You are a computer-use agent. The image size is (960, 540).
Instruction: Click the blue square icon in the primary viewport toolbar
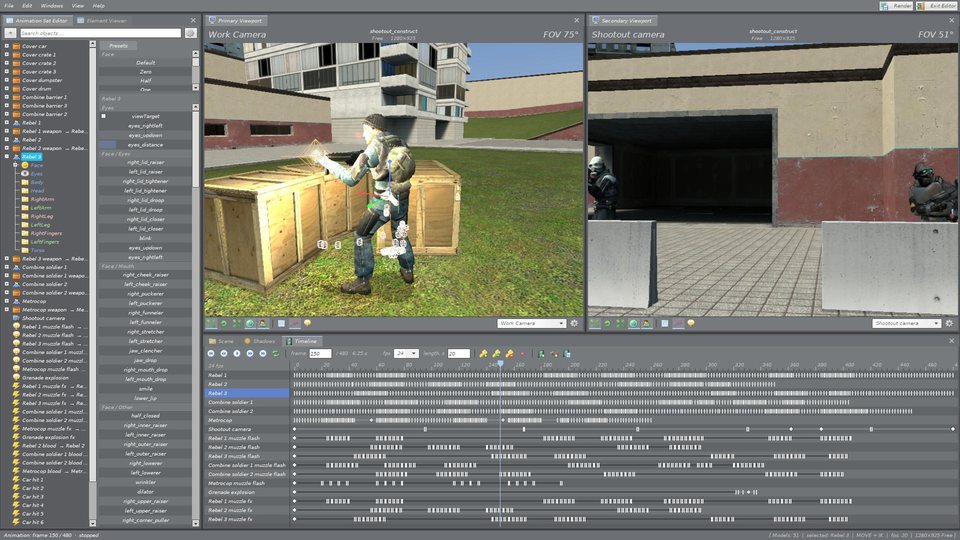click(x=281, y=323)
